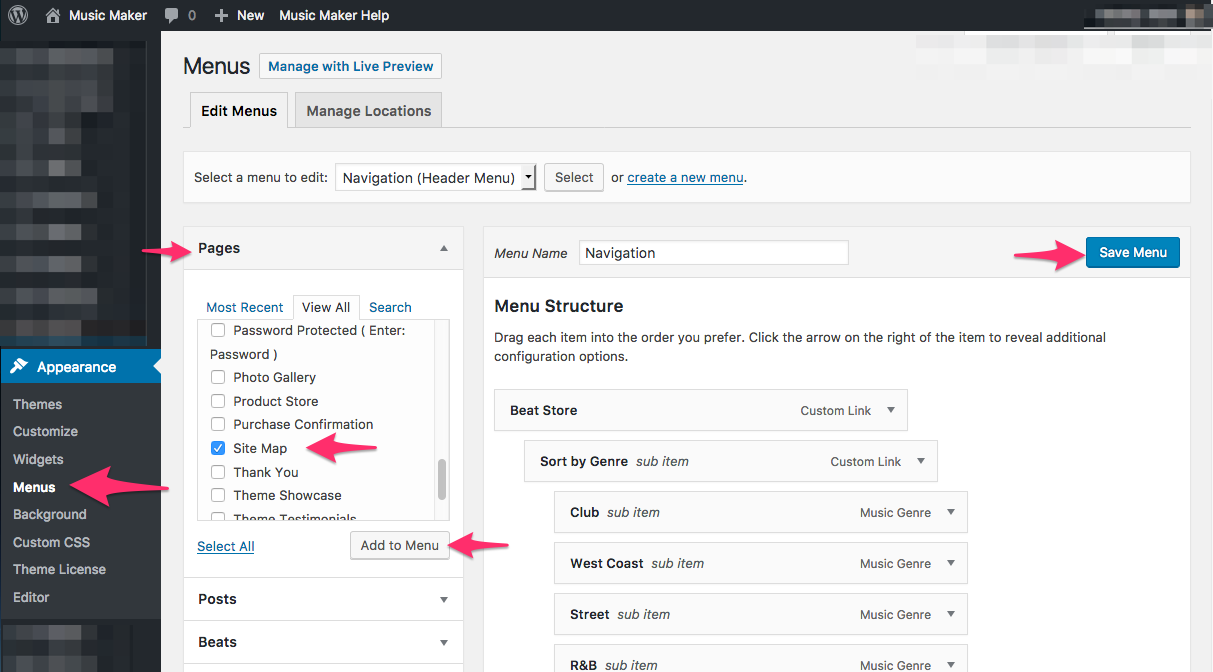Image resolution: width=1213 pixels, height=672 pixels.
Task: Open Customize in sidebar
Action: coord(45,431)
